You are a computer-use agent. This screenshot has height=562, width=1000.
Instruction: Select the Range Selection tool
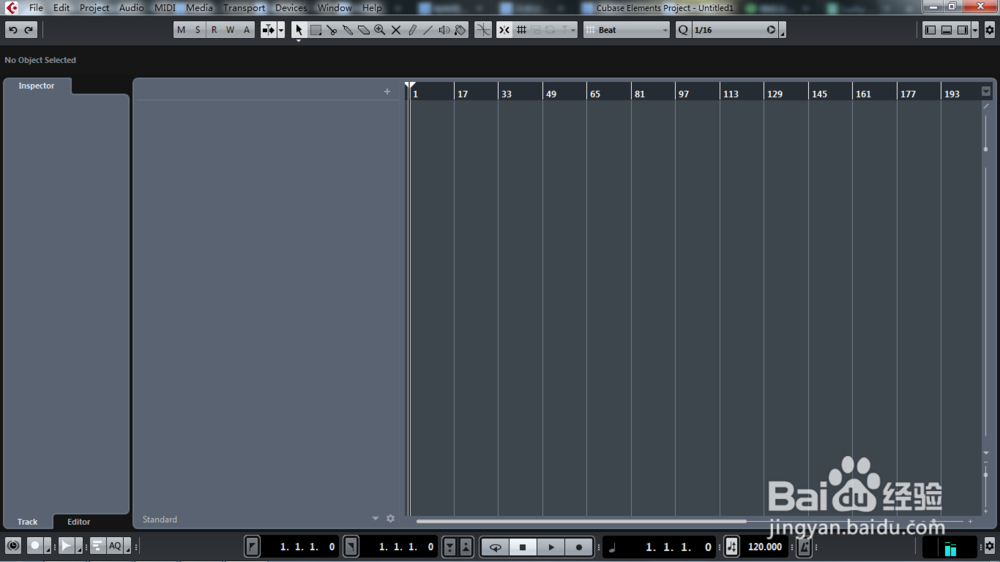316,30
